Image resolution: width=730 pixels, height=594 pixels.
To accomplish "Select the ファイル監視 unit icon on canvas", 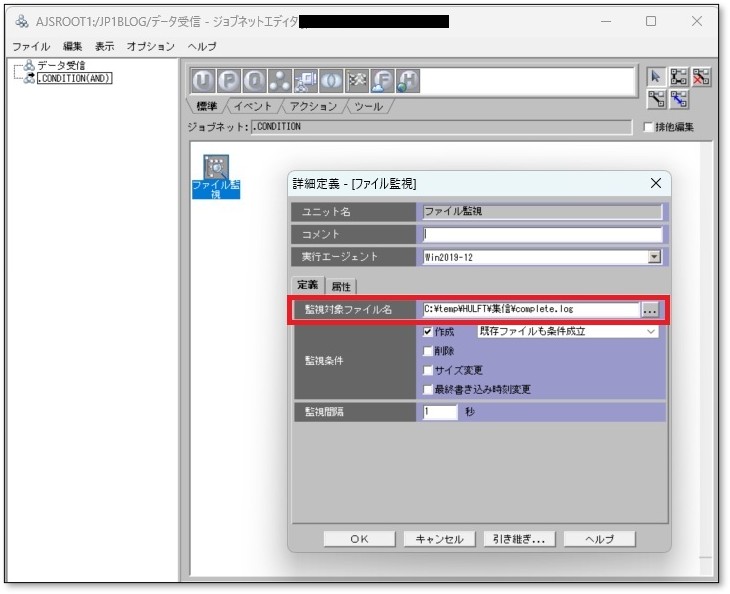I will (x=216, y=169).
